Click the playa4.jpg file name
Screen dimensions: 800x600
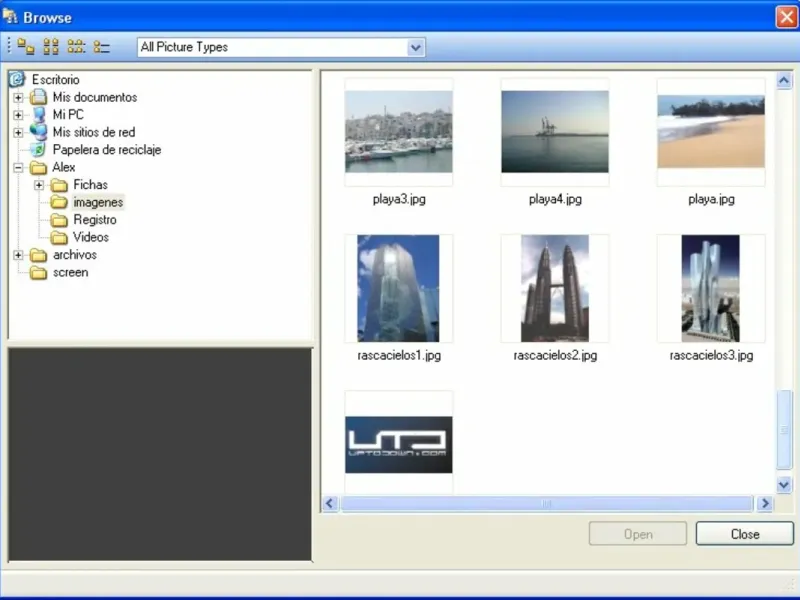tap(555, 199)
